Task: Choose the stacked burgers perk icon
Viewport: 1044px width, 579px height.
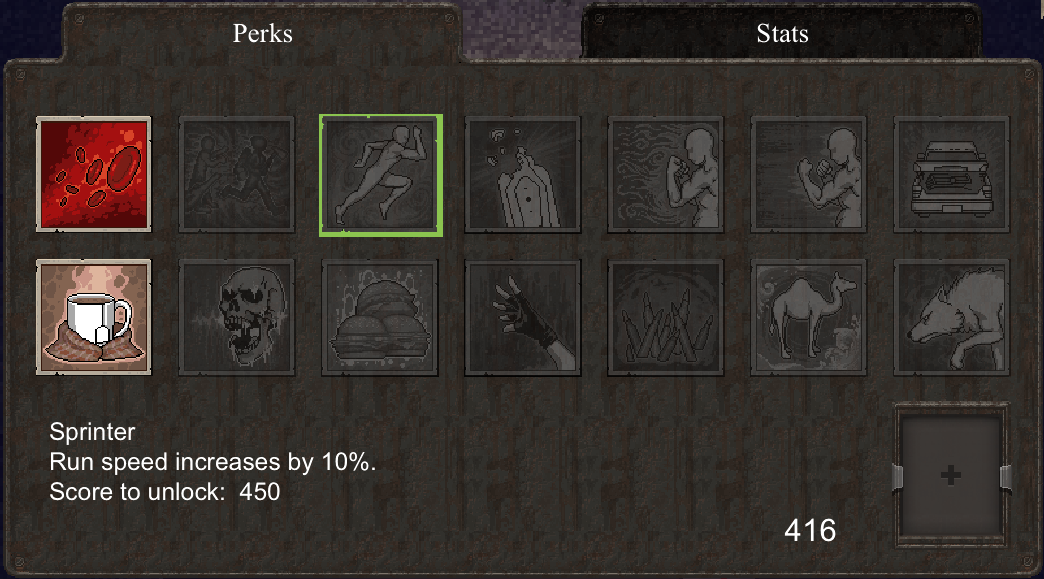Action: [380, 317]
